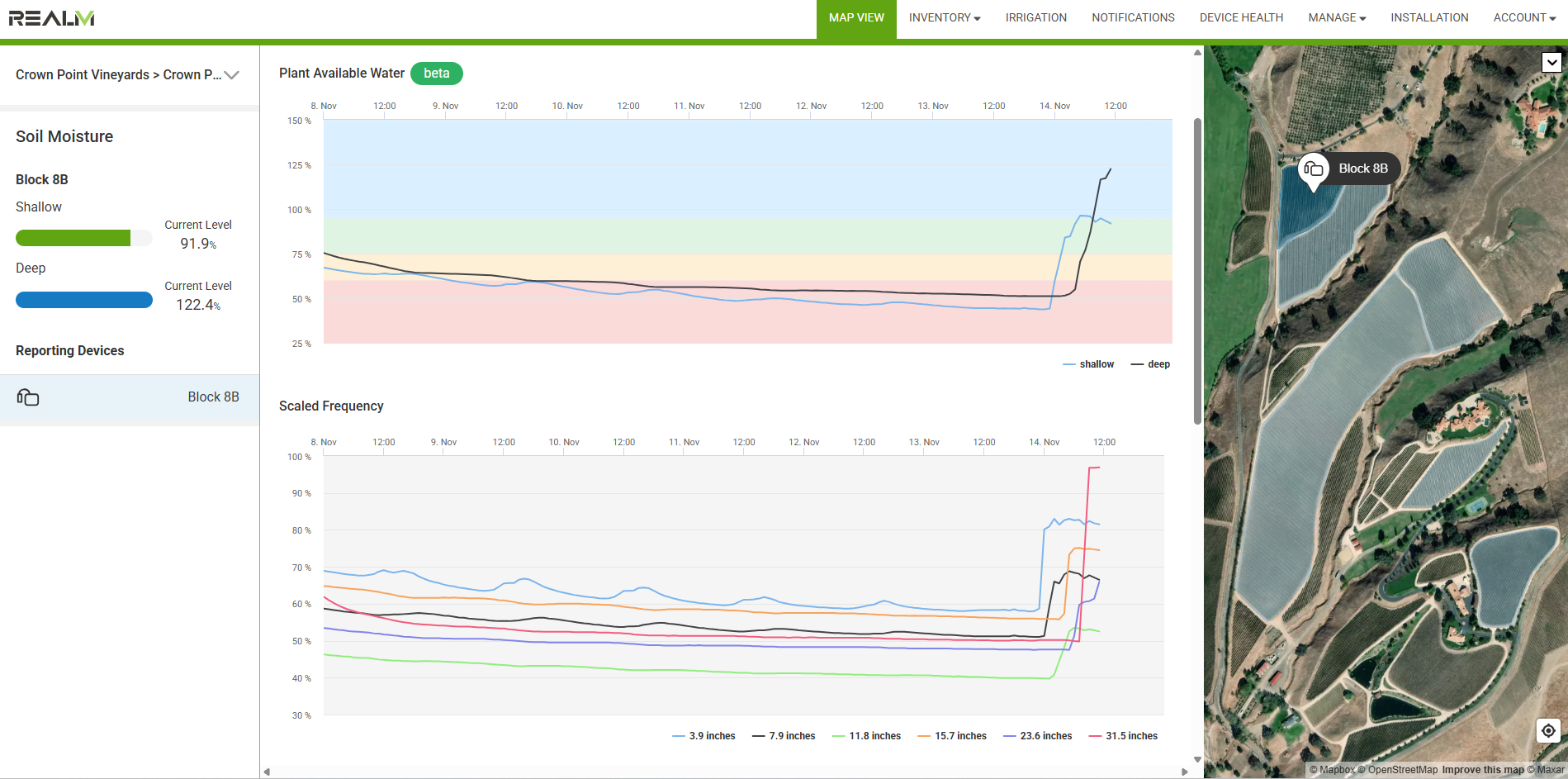Viewport: 1568px width, 779px height.
Task: Click the scroll-right arrow at bottom
Action: pyautogui.click(x=1185, y=772)
